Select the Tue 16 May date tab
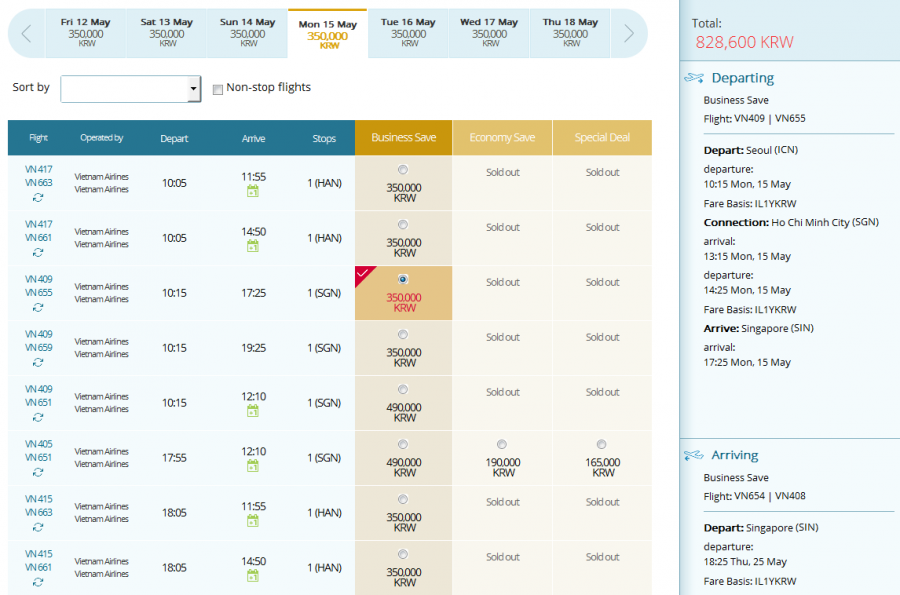 tap(408, 33)
